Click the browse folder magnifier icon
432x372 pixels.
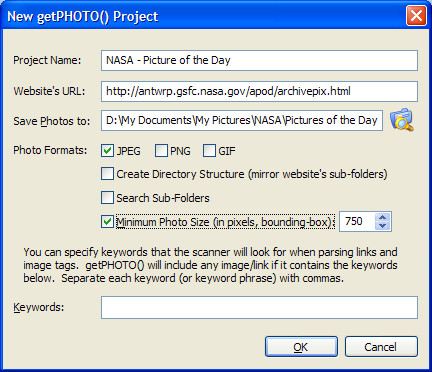(x=402, y=120)
